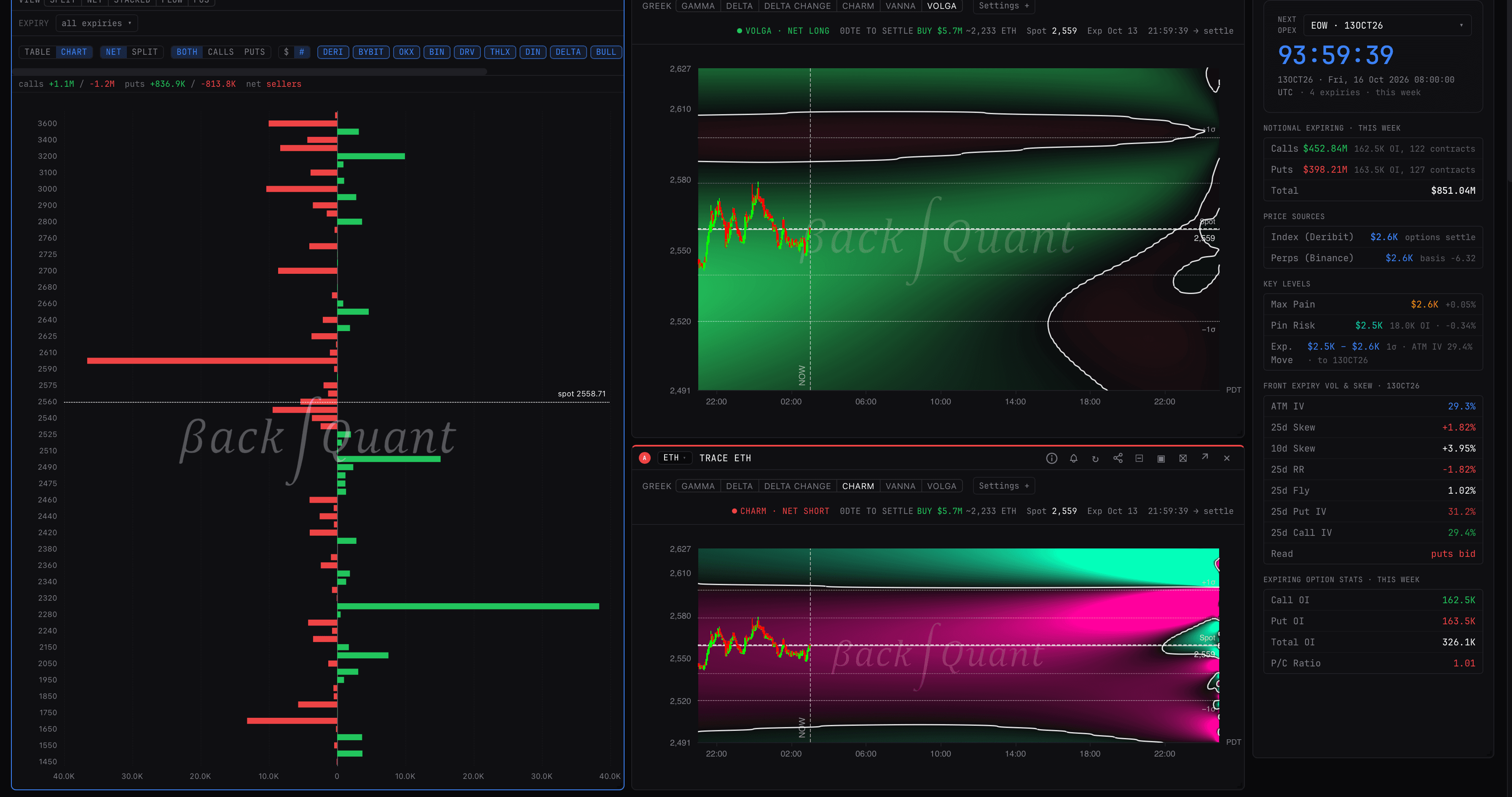The height and width of the screenshot is (797, 1512).
Task: Select VANNA tab in the upper panel
Action: coord(901,6)
